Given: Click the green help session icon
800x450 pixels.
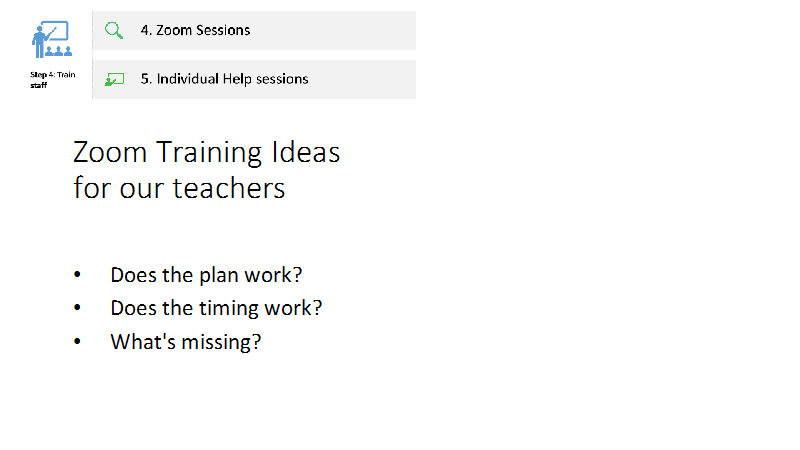Looking at the screenshot, I should coord(114,80).
